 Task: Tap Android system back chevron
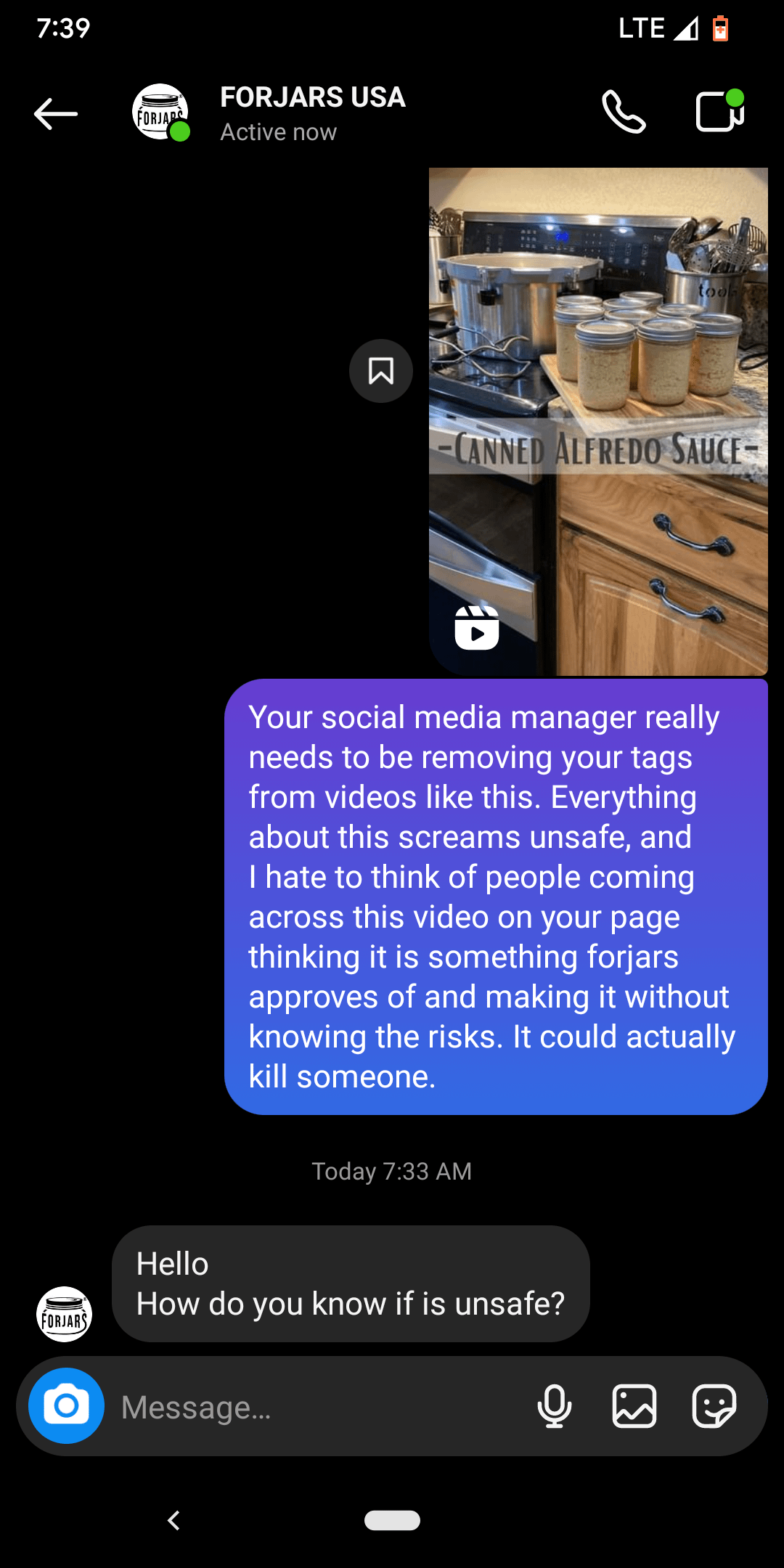coord(173,1520)
